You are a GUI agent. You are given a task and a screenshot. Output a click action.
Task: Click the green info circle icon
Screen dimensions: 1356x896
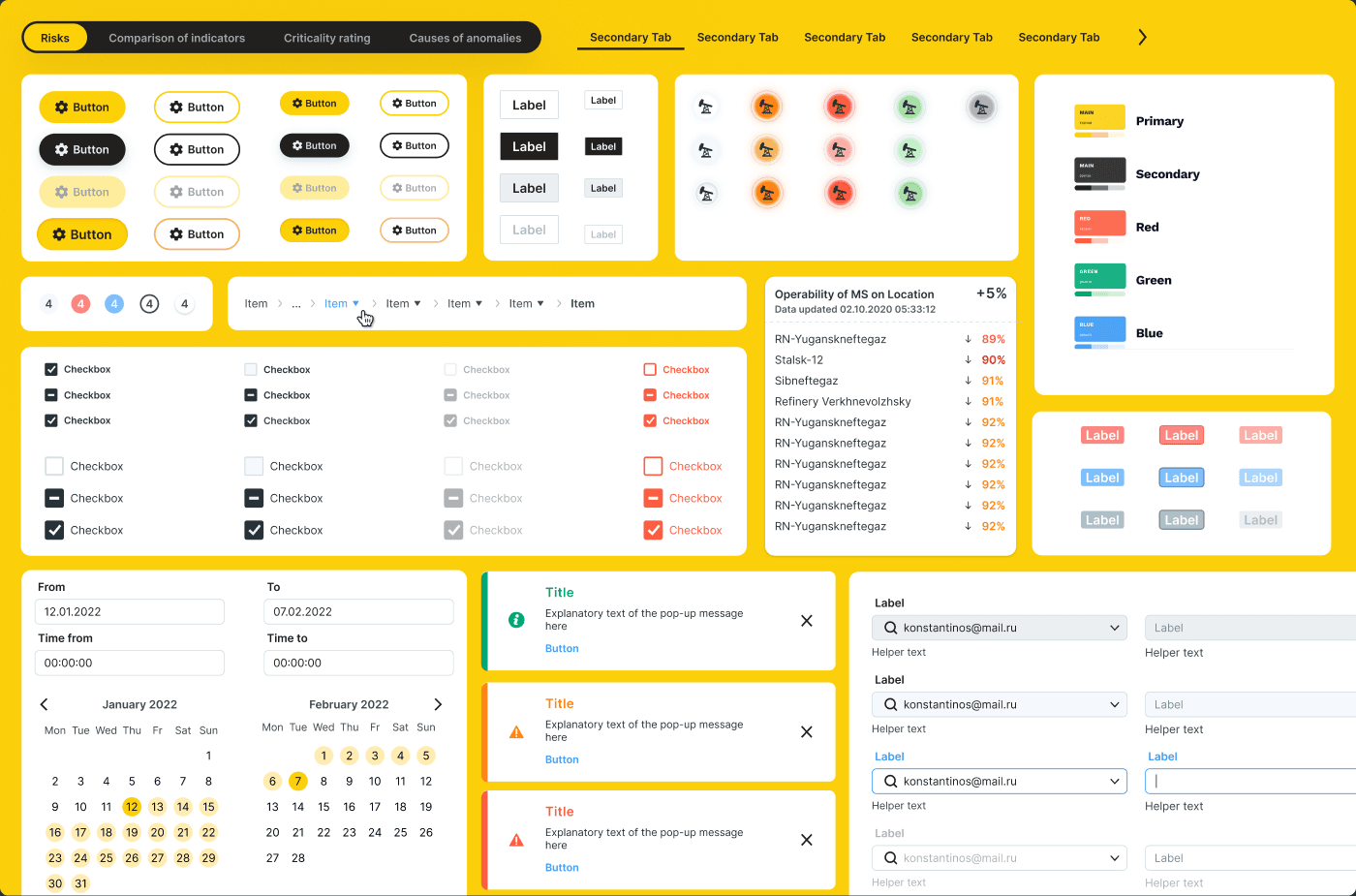[516, 620]
